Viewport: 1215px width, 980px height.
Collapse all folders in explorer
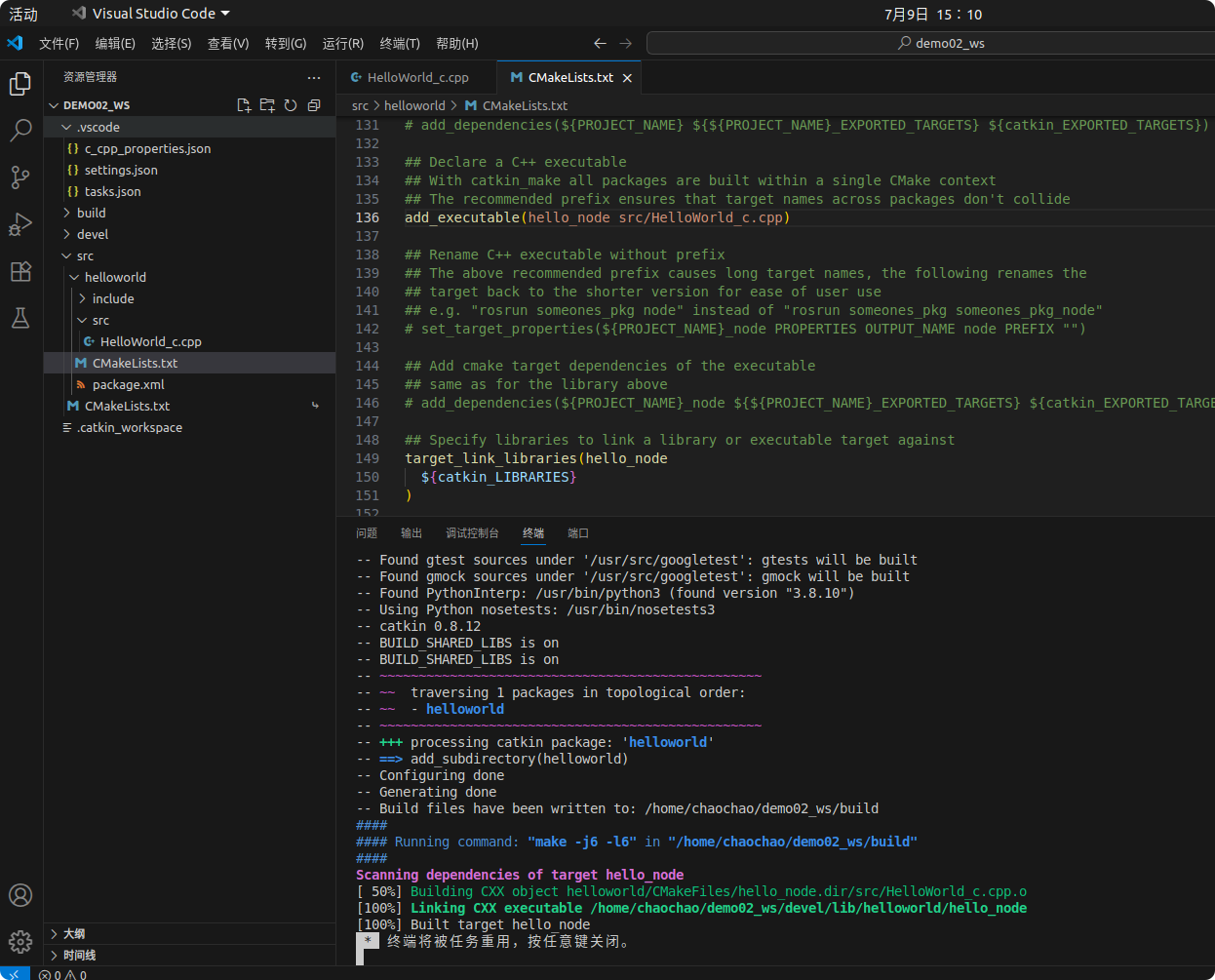coord(314,105)
